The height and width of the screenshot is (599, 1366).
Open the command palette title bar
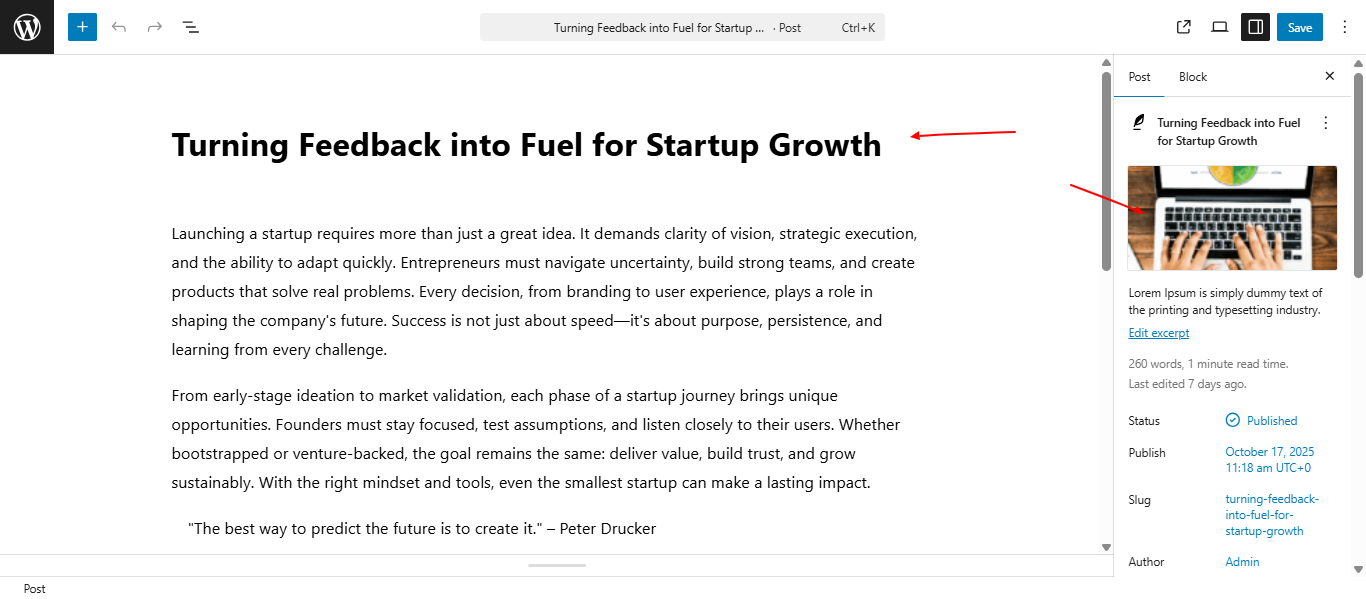tap(682, 28)
